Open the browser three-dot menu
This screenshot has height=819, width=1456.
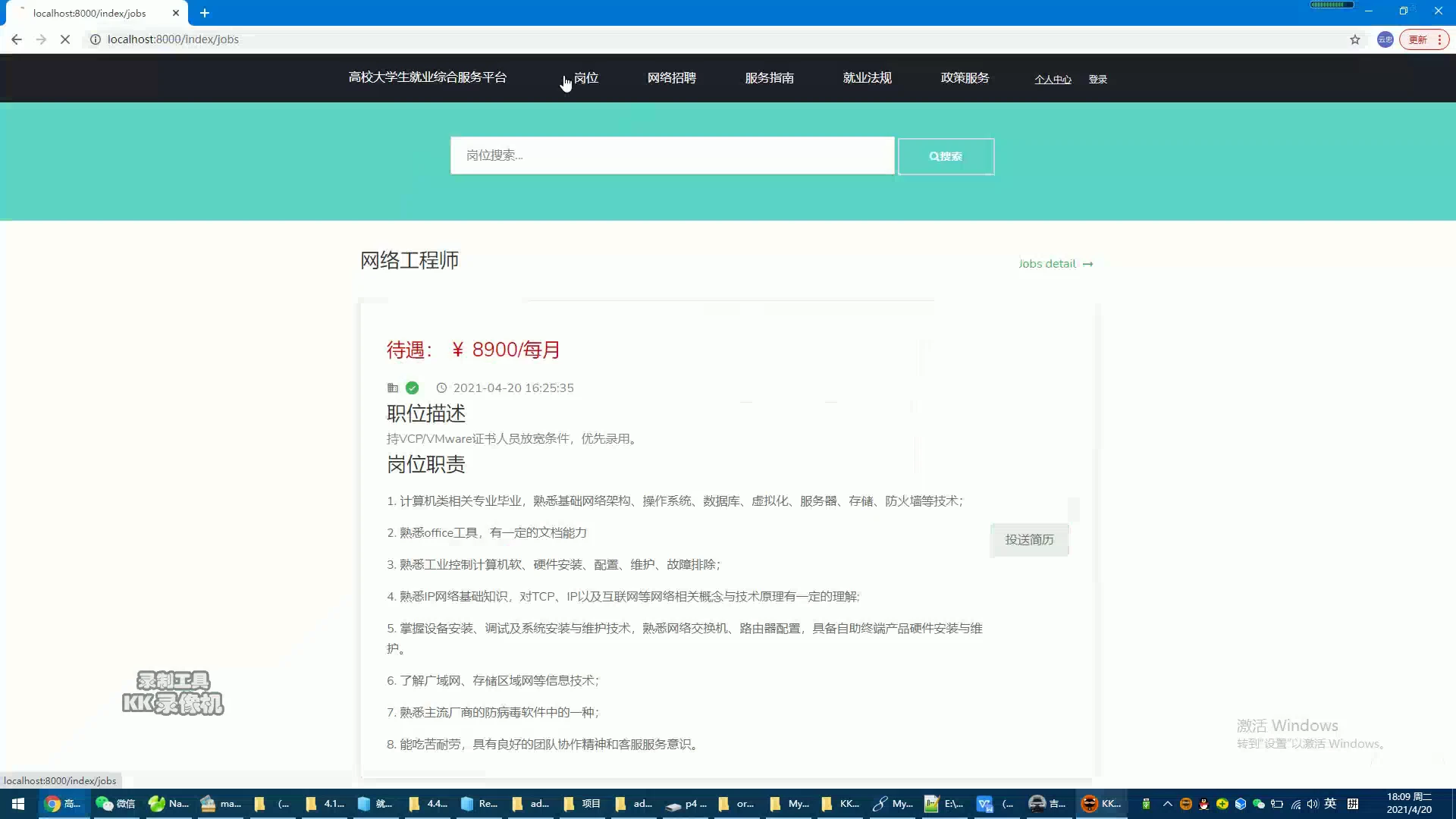pos(1439,39)
